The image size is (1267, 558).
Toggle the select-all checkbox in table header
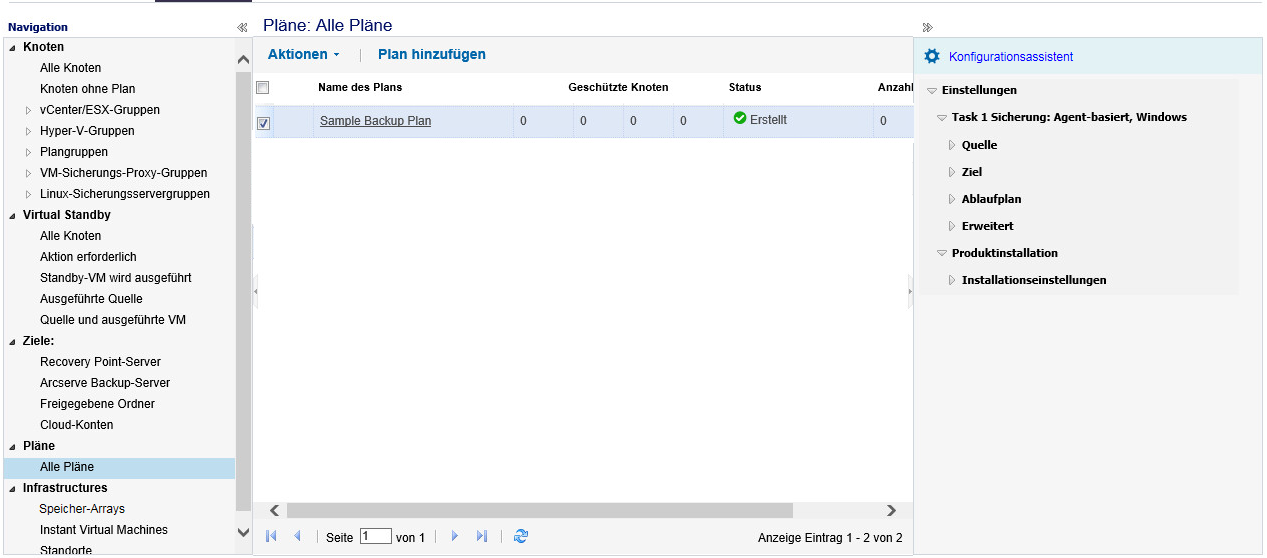pyautogui.click(x=263, y=88)
